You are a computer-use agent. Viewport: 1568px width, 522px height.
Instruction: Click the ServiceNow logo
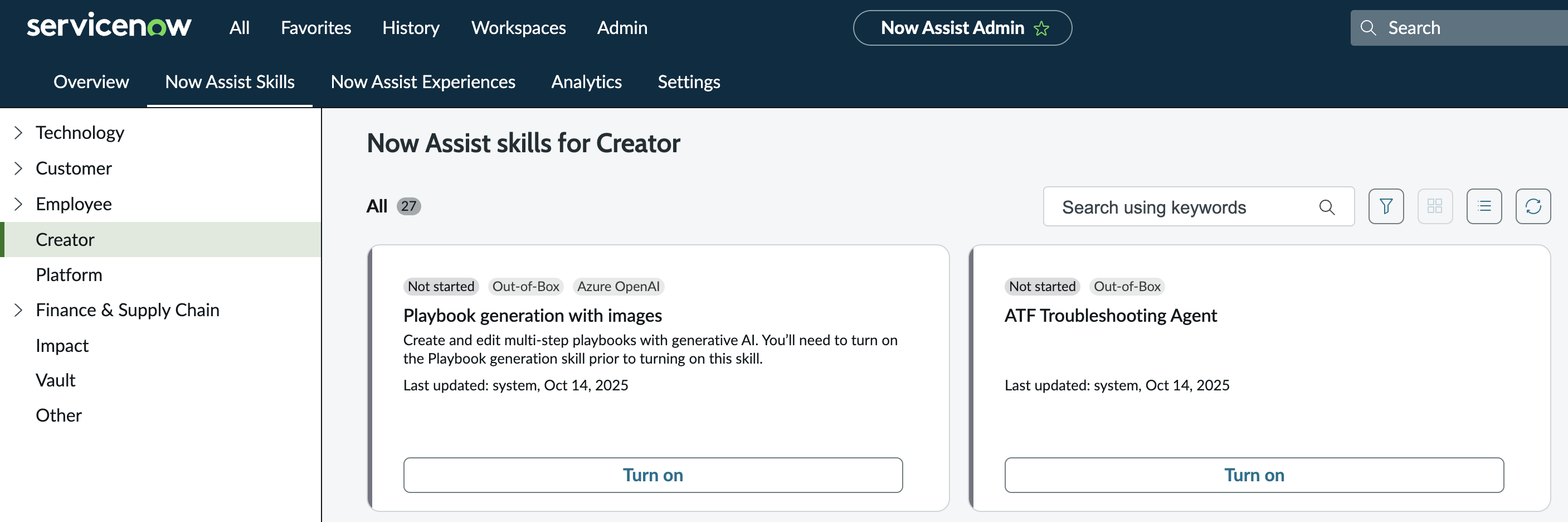(109, 26)
